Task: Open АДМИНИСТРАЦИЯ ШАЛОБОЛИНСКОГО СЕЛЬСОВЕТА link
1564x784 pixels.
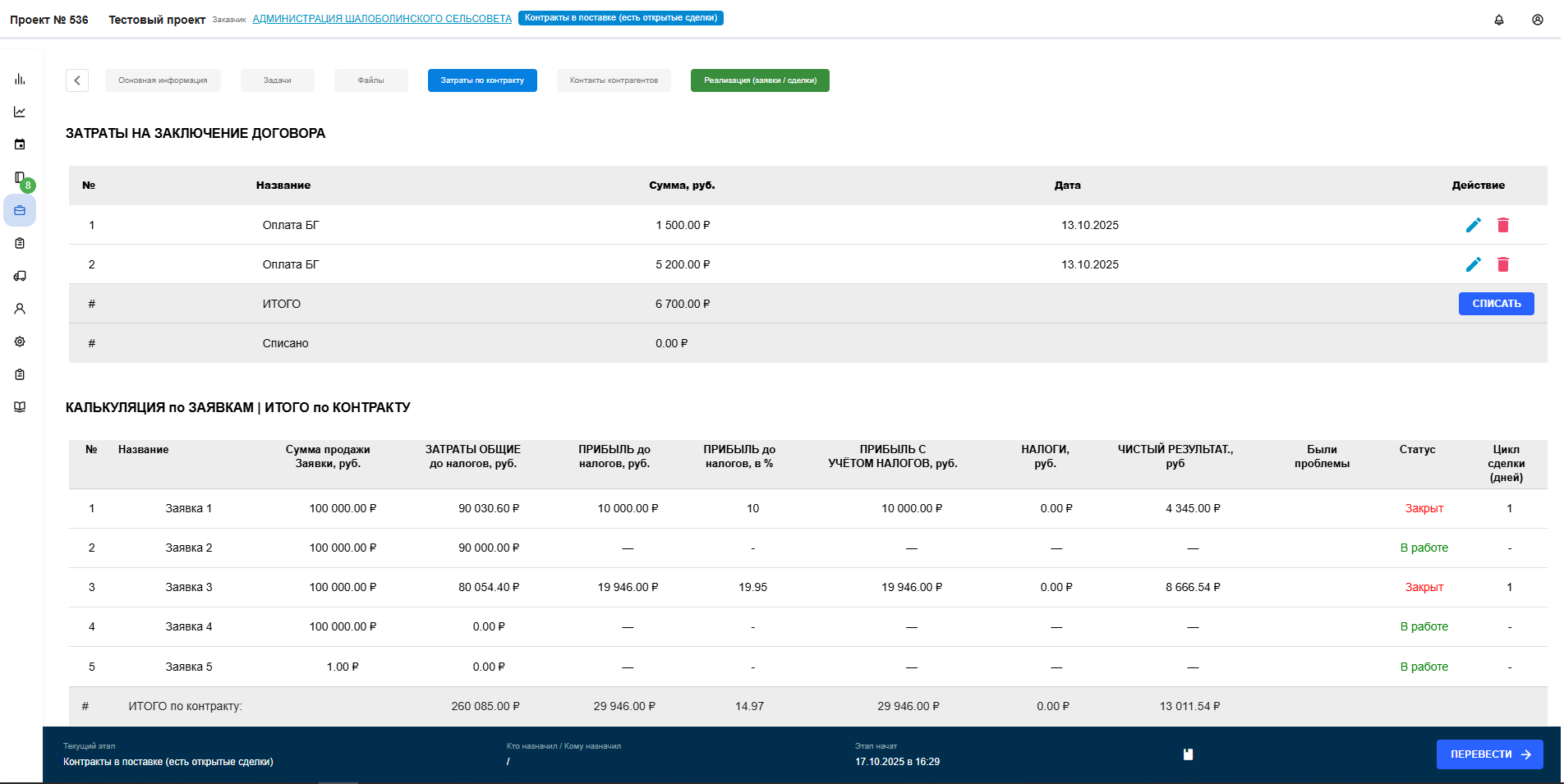Action: [382, 19]
